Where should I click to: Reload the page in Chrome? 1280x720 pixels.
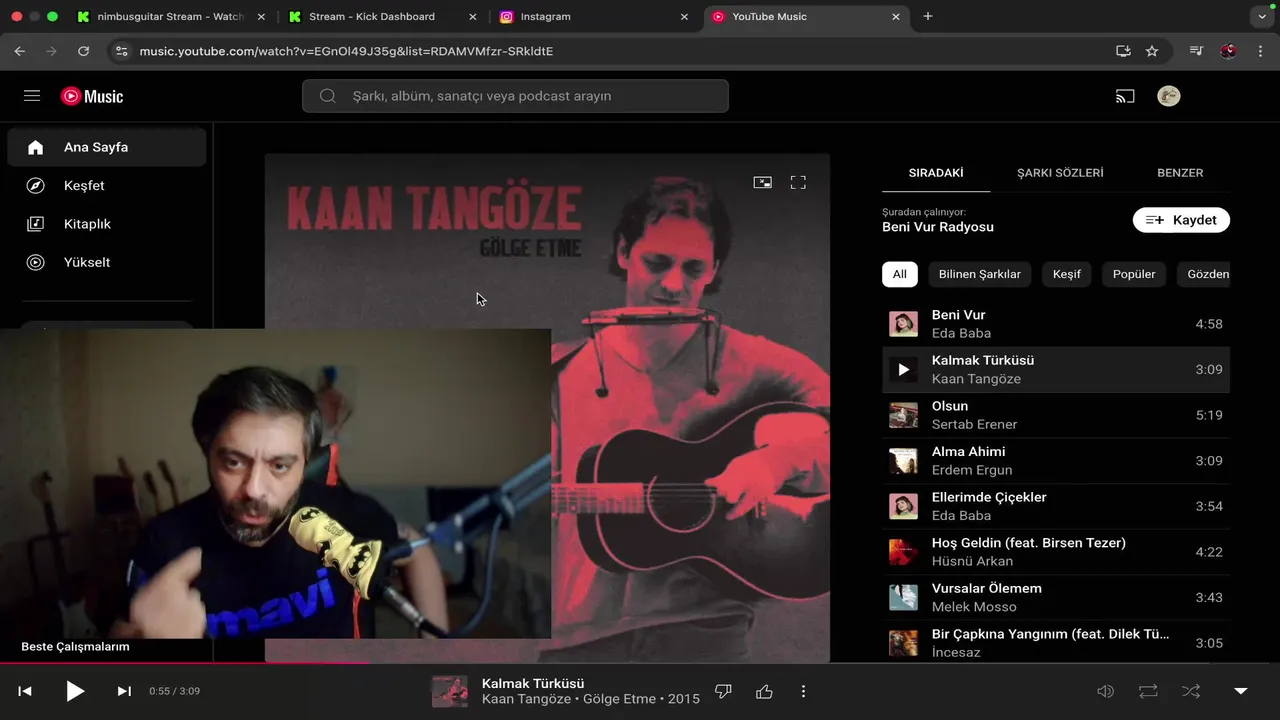[83, 51]
